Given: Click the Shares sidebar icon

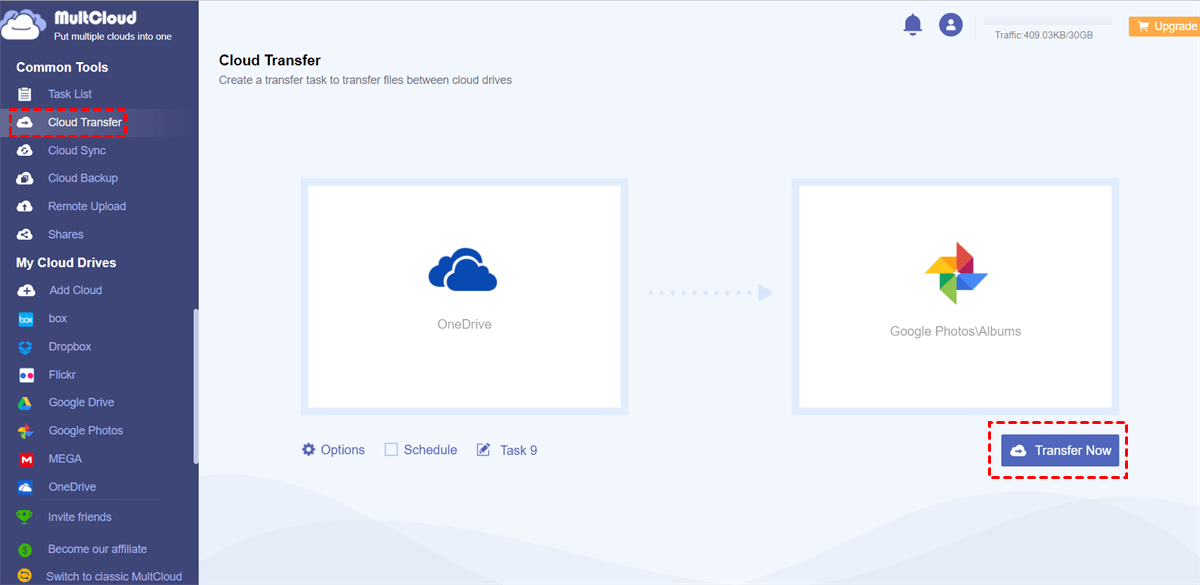Looking at the screenshot, I should pos(25,234).
